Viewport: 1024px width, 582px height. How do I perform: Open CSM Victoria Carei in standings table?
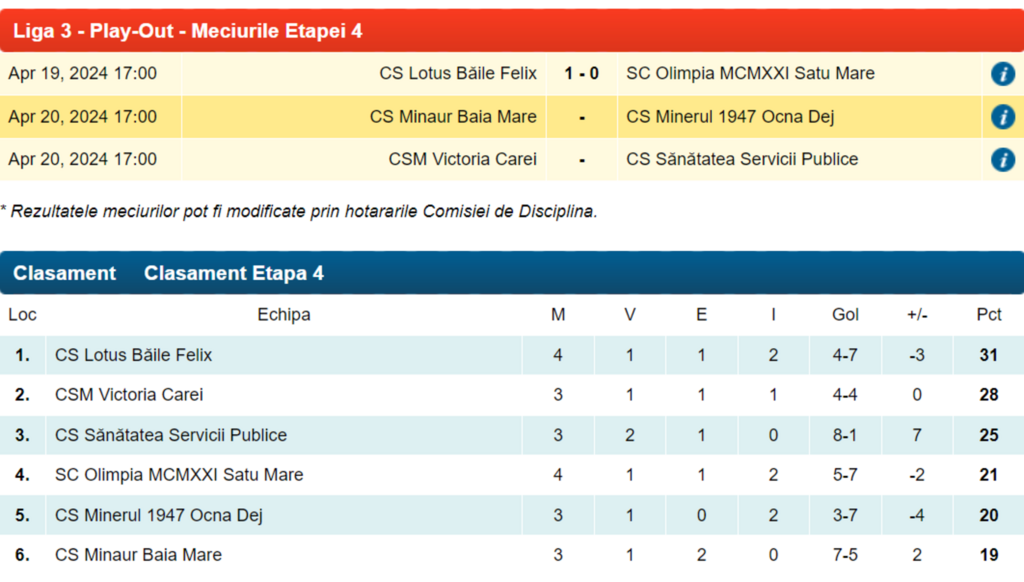tap(129, 395)
